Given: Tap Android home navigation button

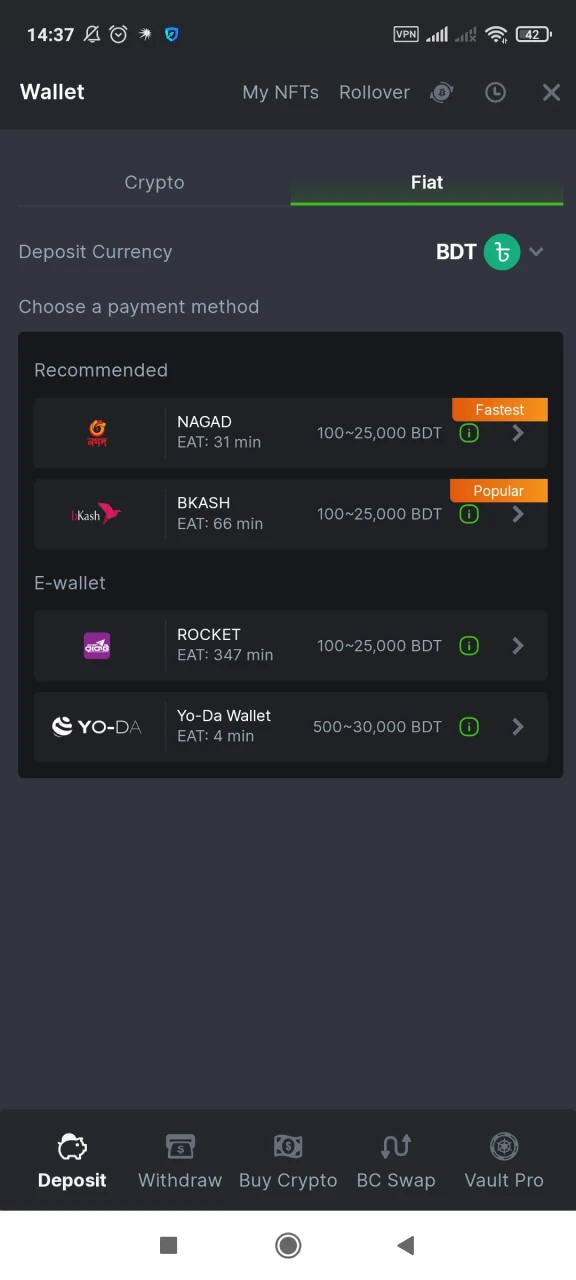Looking at the screenshot, I should pos(288,1245).
